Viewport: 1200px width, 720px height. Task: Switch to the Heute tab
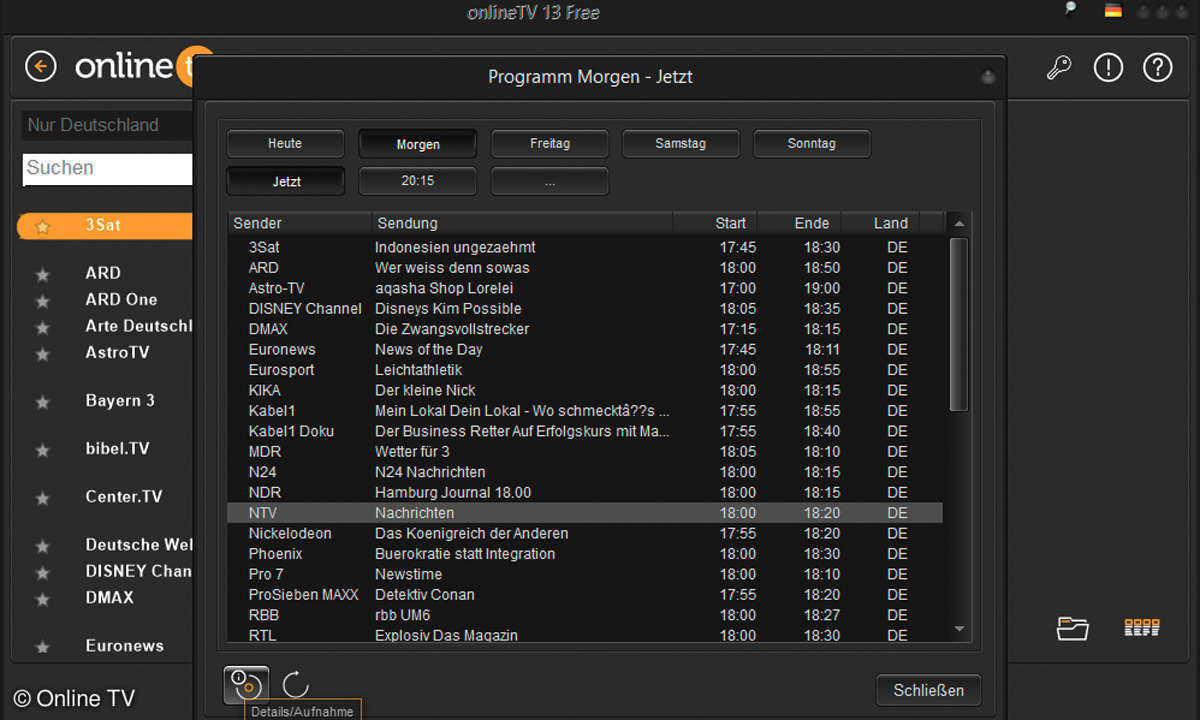pos(285,144)
